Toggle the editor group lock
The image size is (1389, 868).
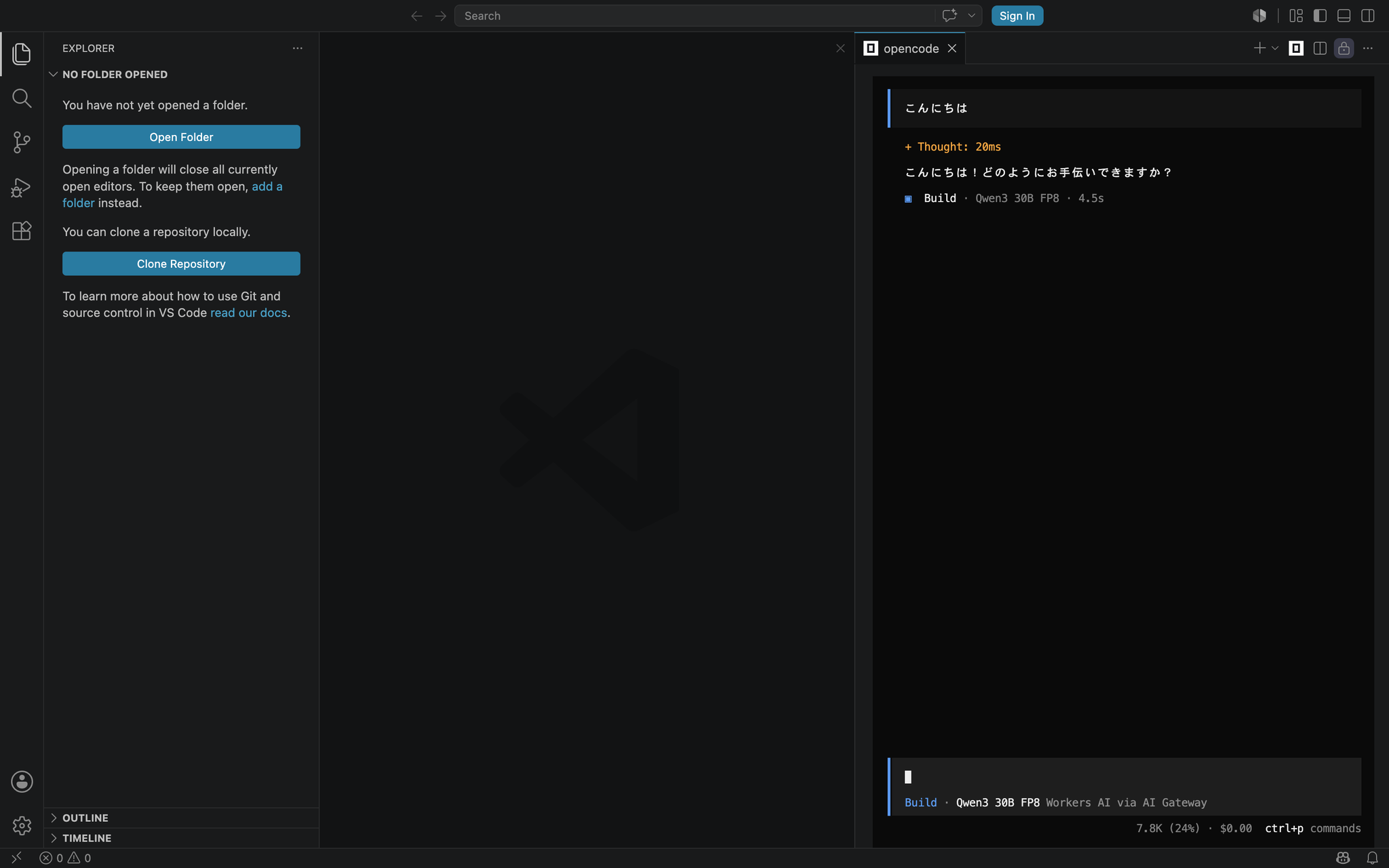point(1344,48)
